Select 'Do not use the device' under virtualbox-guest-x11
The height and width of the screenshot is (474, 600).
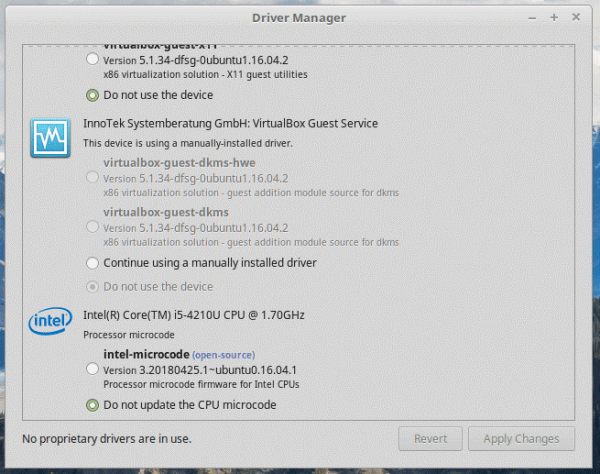(x=92, y=95)
